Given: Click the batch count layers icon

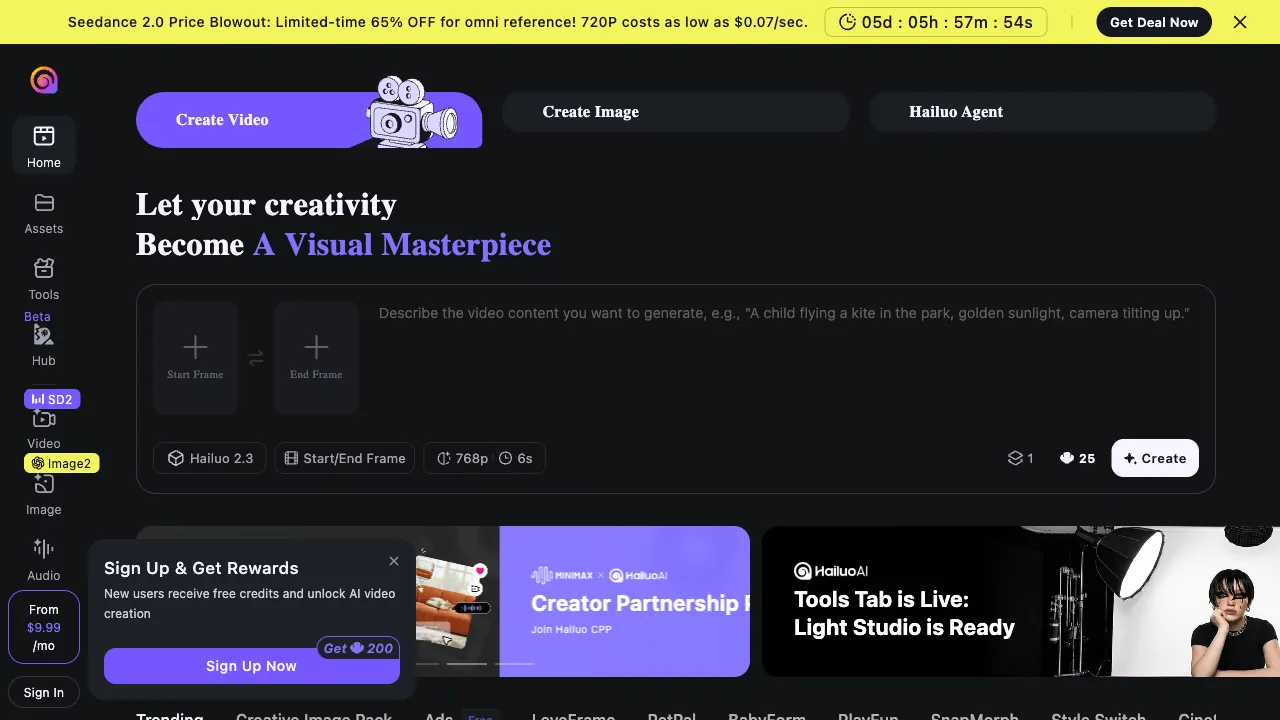Looking at the screenshot, I should click(x=1015, y=458).
